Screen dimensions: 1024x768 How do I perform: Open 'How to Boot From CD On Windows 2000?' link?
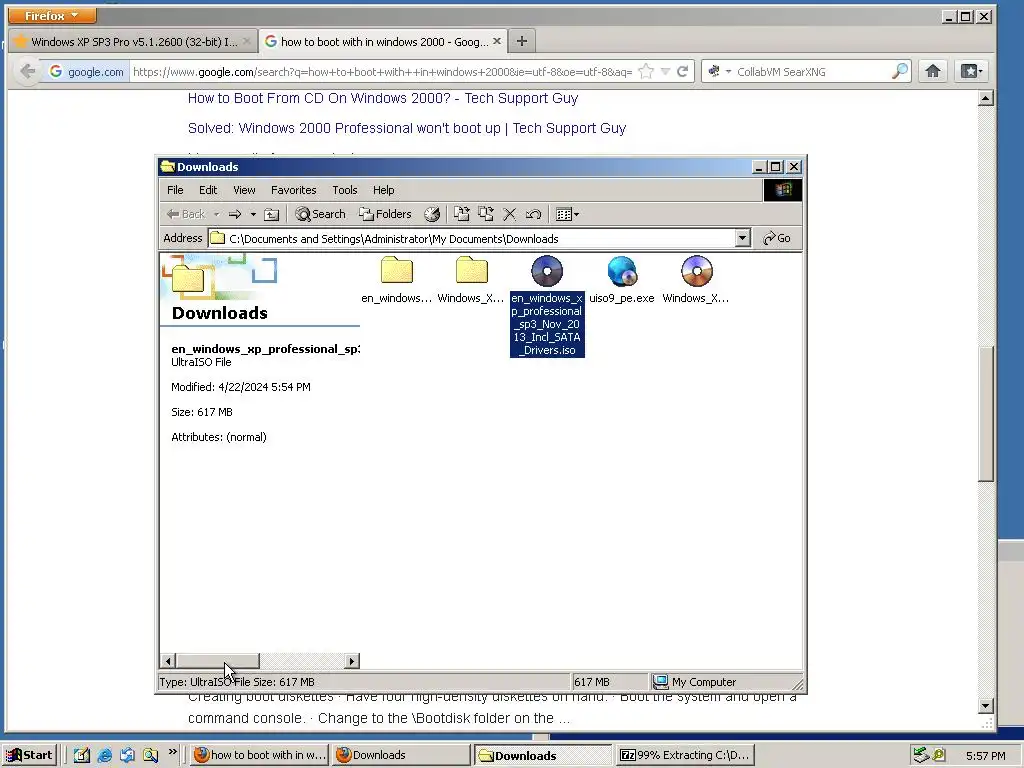(383, 98)
